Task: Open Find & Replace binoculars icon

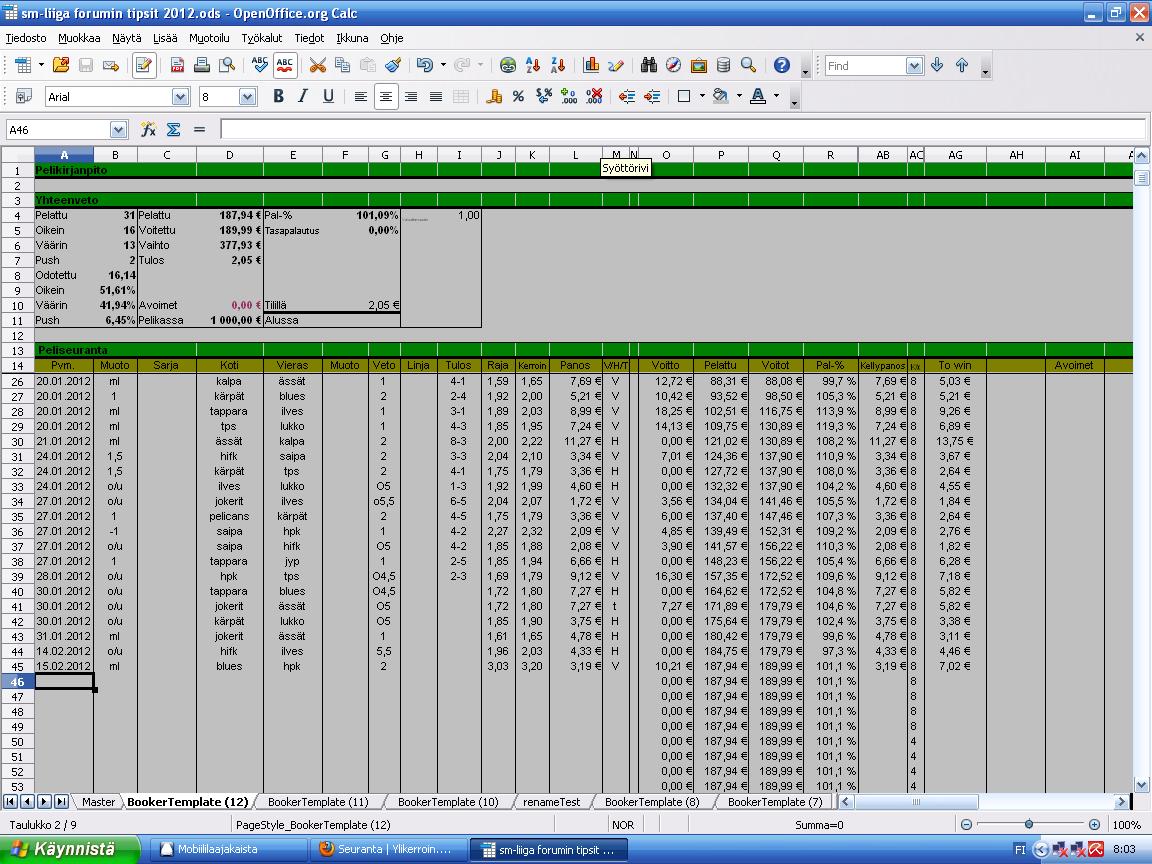Action: (x=648, y=65)
